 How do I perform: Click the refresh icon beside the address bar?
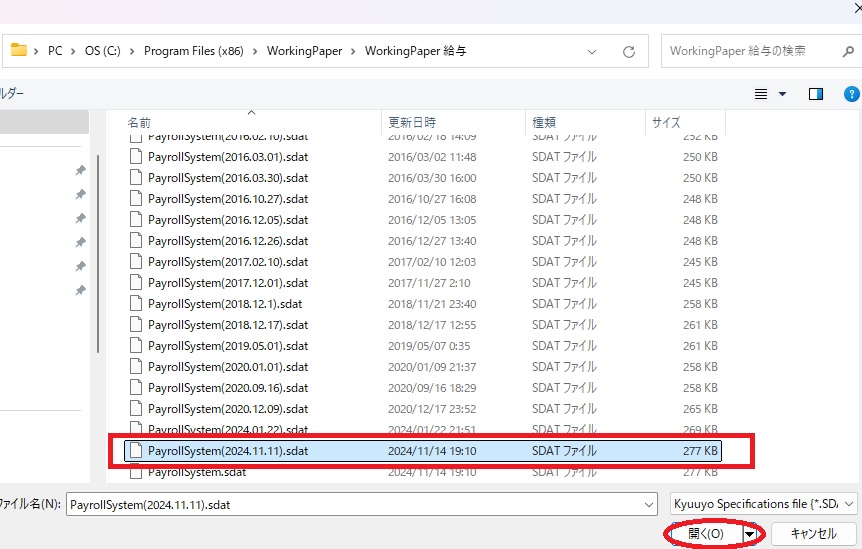click(x=629, y=51)
